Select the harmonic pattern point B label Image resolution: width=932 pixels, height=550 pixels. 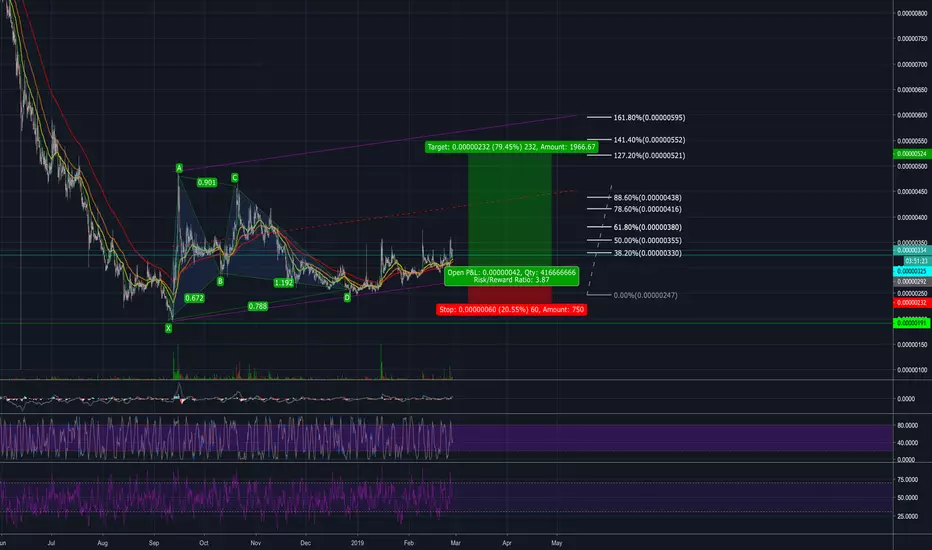pos(221,281)
